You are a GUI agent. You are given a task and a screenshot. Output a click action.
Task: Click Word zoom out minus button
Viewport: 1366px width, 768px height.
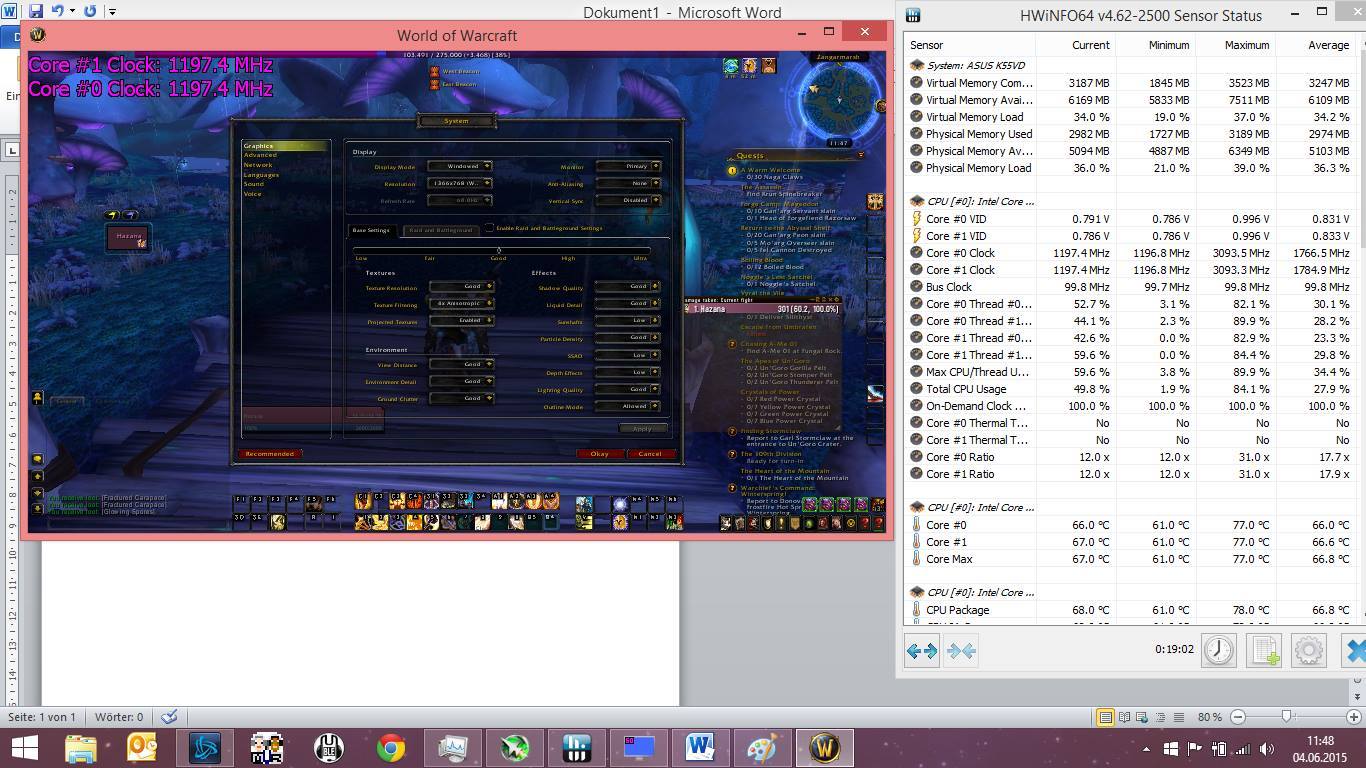pyautogui.click(x=1238, y=717)
